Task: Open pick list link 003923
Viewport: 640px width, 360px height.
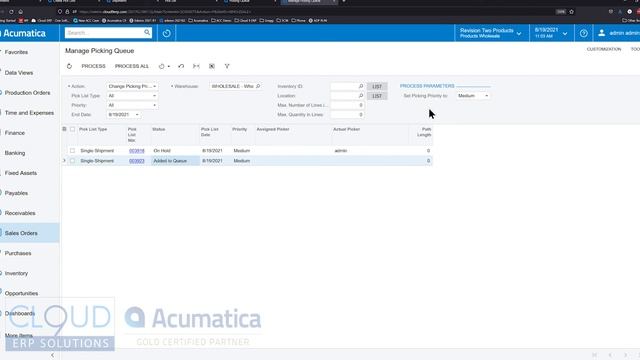Action: (x=137, y=161)
